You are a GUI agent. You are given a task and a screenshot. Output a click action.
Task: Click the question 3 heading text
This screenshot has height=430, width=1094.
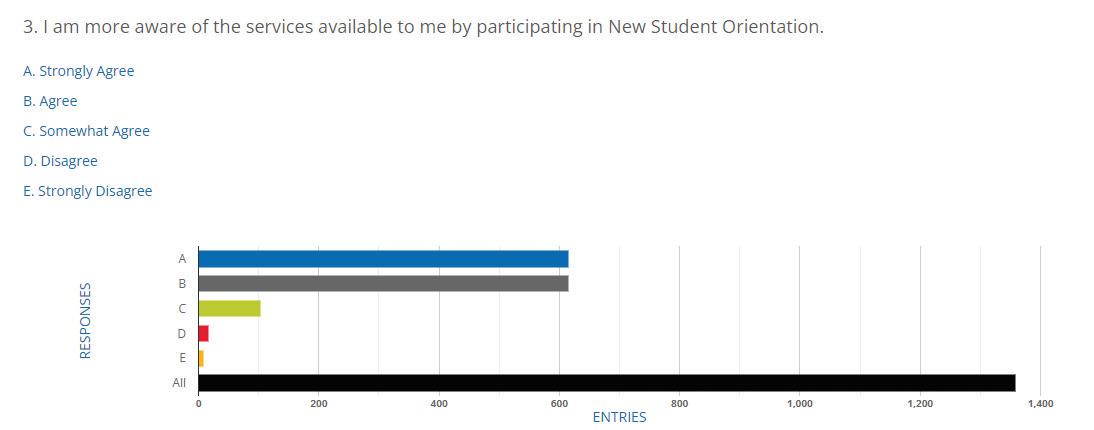(424, 28)
